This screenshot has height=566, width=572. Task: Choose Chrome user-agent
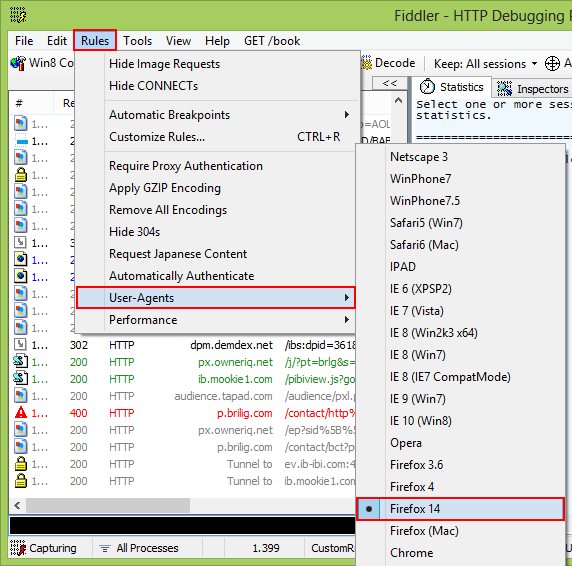pos(460,553)
